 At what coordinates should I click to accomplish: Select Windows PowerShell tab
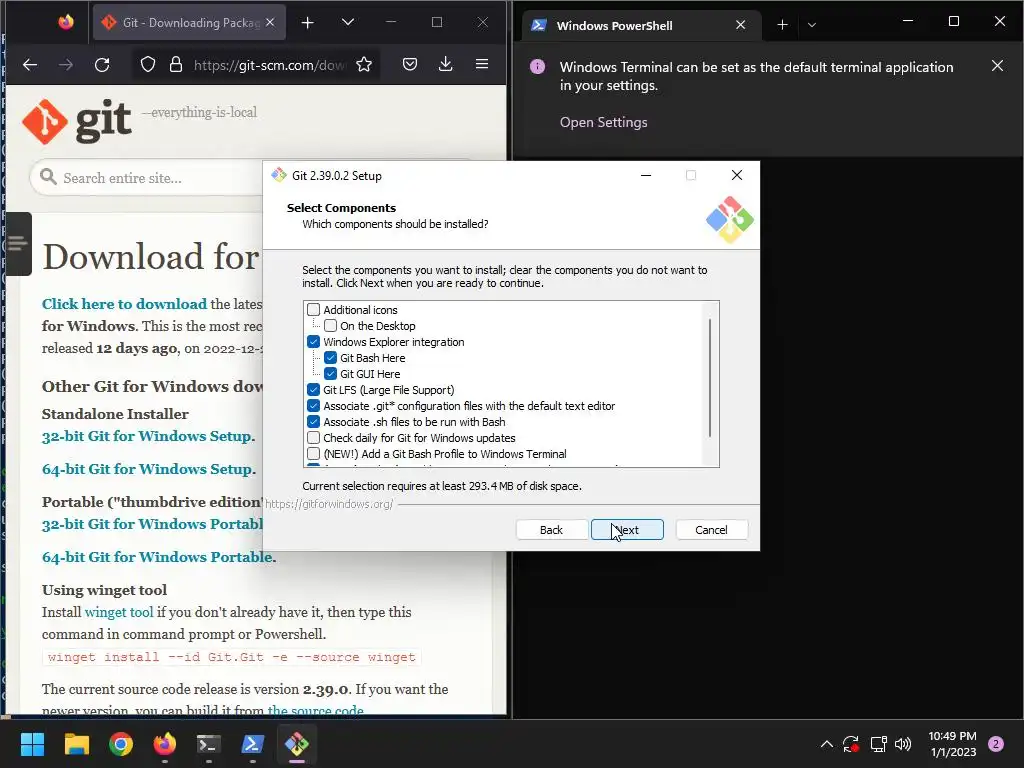tap(640, 25)
